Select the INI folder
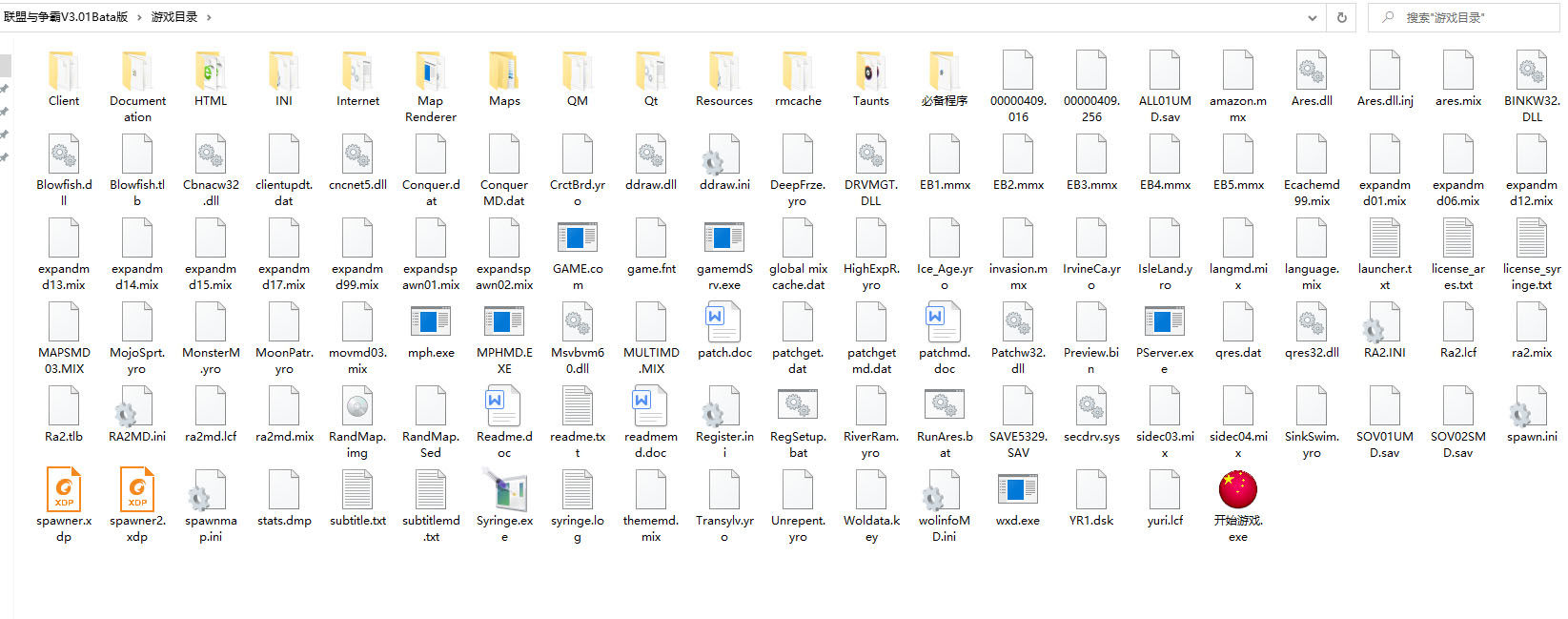This screenshot has width=1568, height=619. [x=284, y=71]
